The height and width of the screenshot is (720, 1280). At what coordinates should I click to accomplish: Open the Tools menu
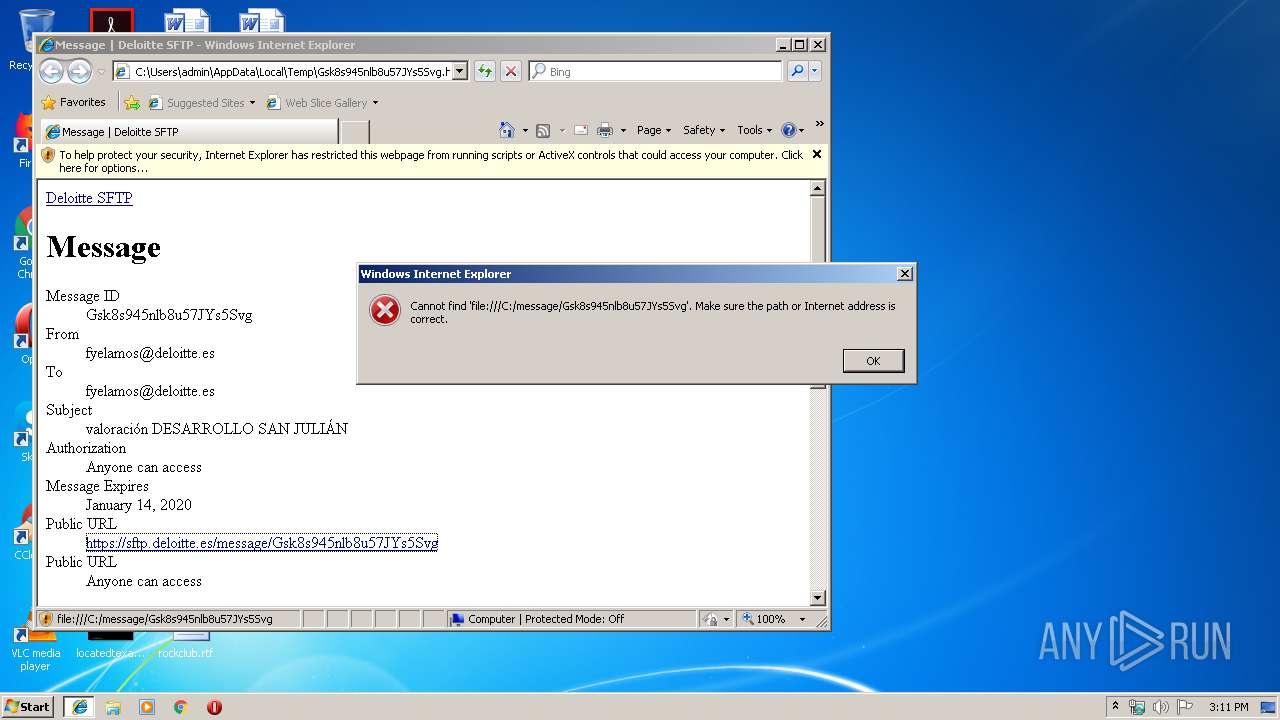[755, 130]
